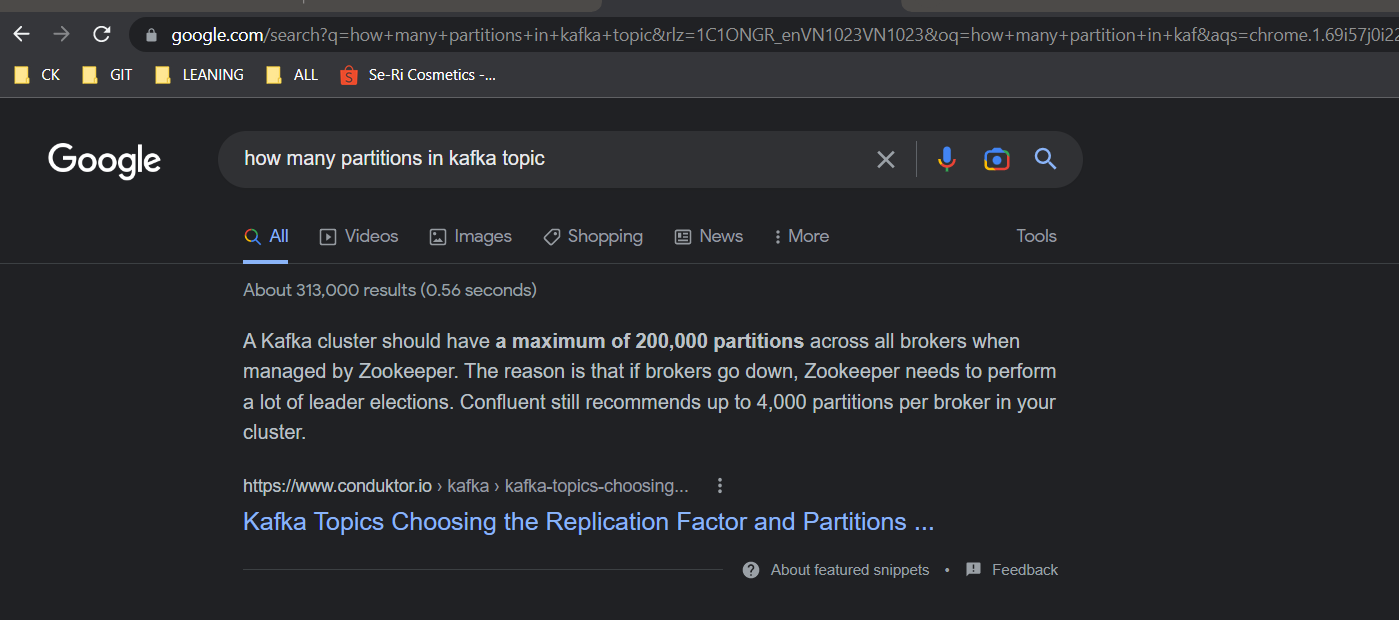Reload the page with refresh icon

pos(101,35)
